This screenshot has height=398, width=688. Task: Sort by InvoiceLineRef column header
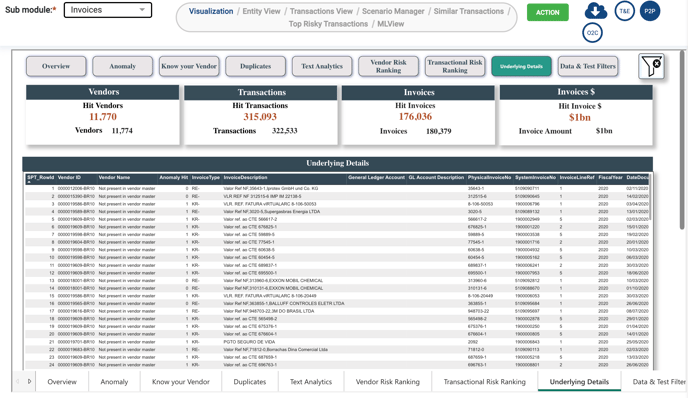(577, 178)
